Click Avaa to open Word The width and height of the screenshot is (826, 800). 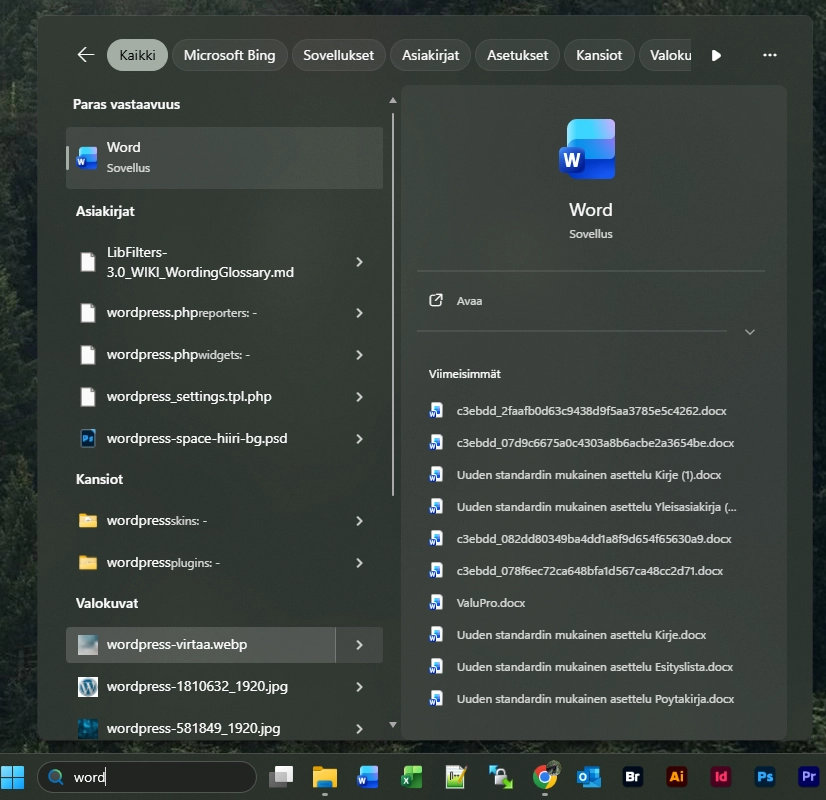pyautogui.click(x=469, y=300)
